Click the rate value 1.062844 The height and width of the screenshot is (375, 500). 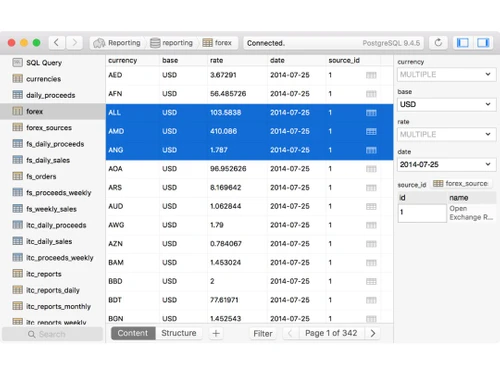pyautogui.click(x=226, y=206)
